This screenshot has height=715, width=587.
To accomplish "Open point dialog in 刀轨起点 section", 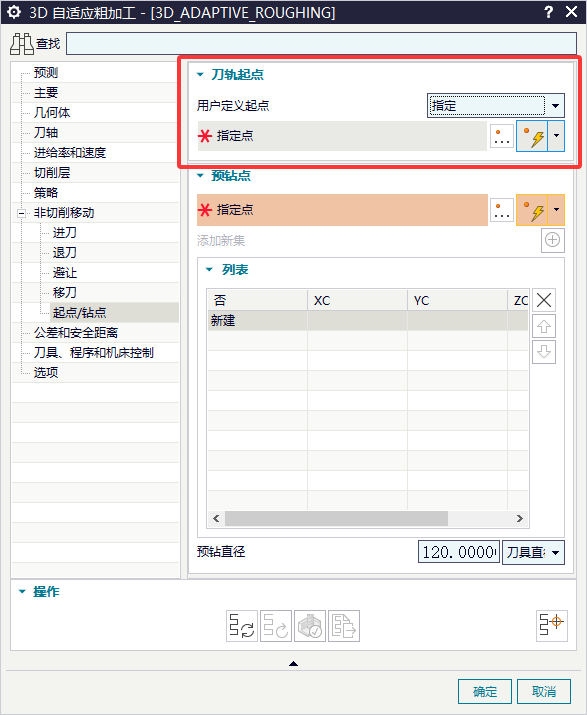I will tap(502, 136).
